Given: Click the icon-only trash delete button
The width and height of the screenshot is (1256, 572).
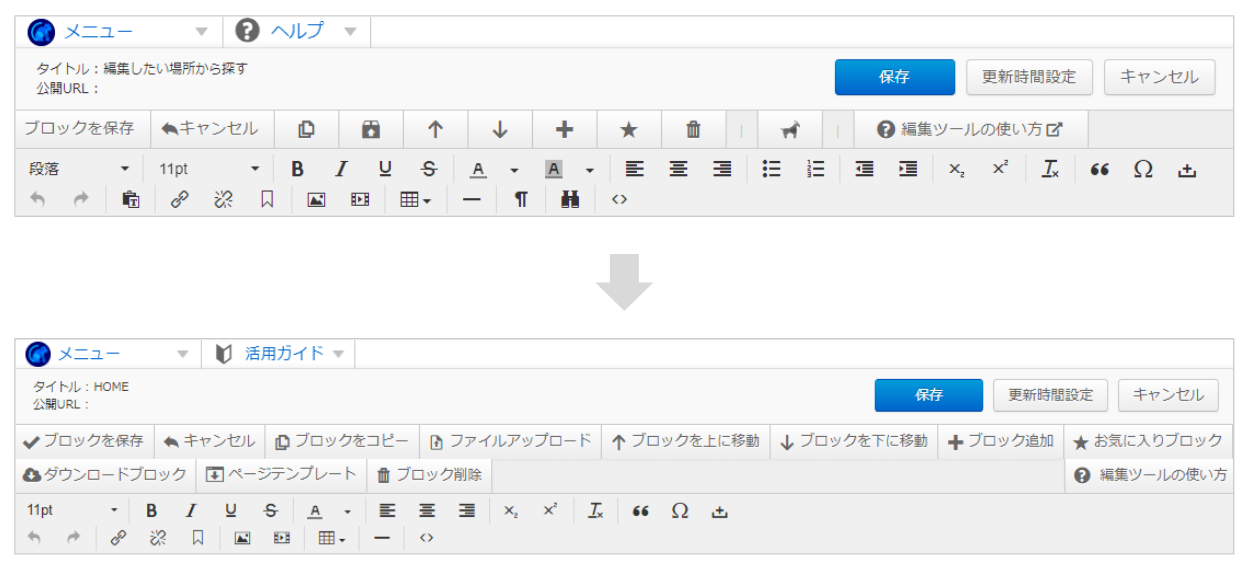Looking at the screenshot, I should 693,129.
